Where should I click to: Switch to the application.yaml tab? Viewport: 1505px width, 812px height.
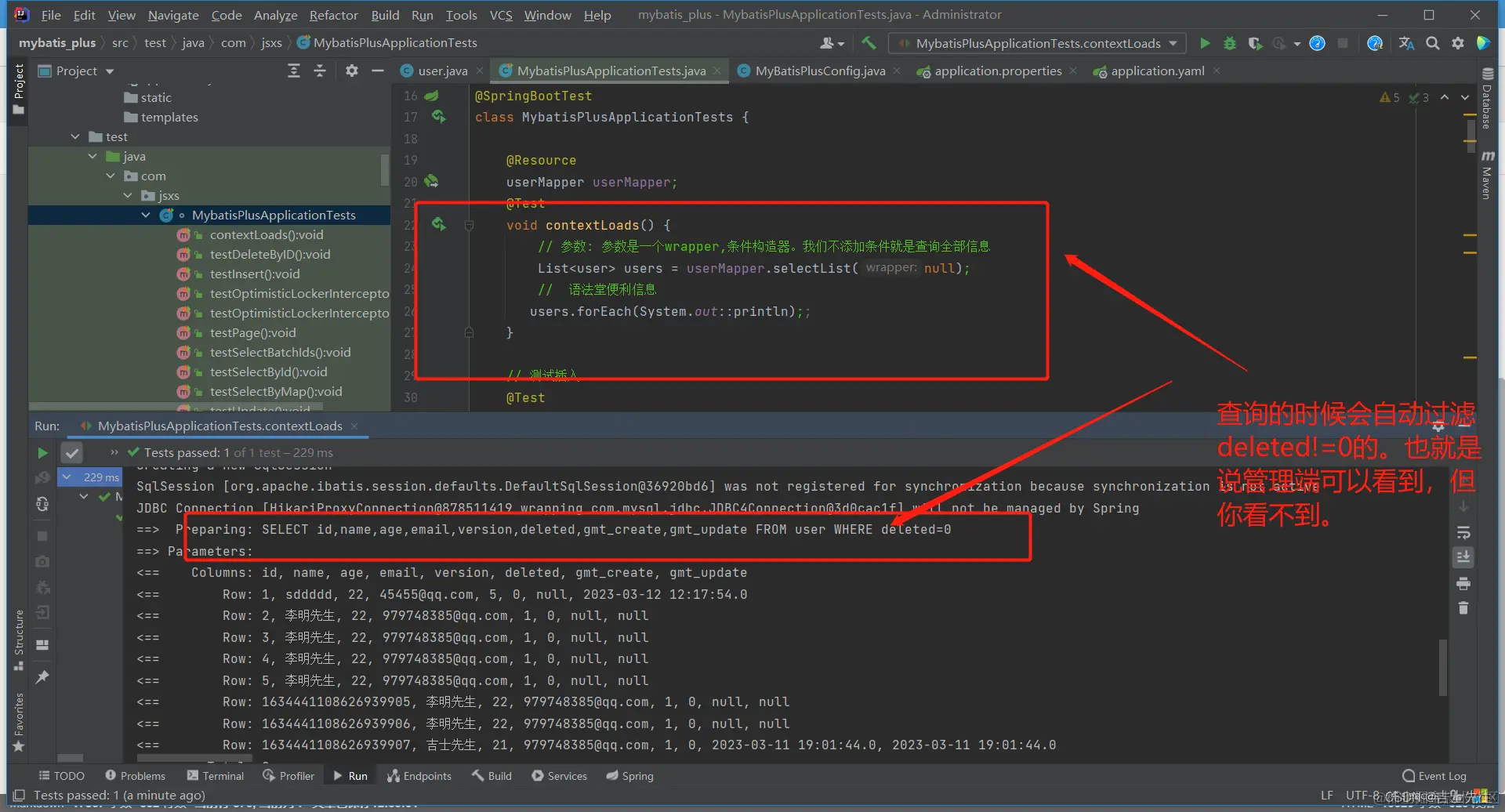click(1158, 71)
